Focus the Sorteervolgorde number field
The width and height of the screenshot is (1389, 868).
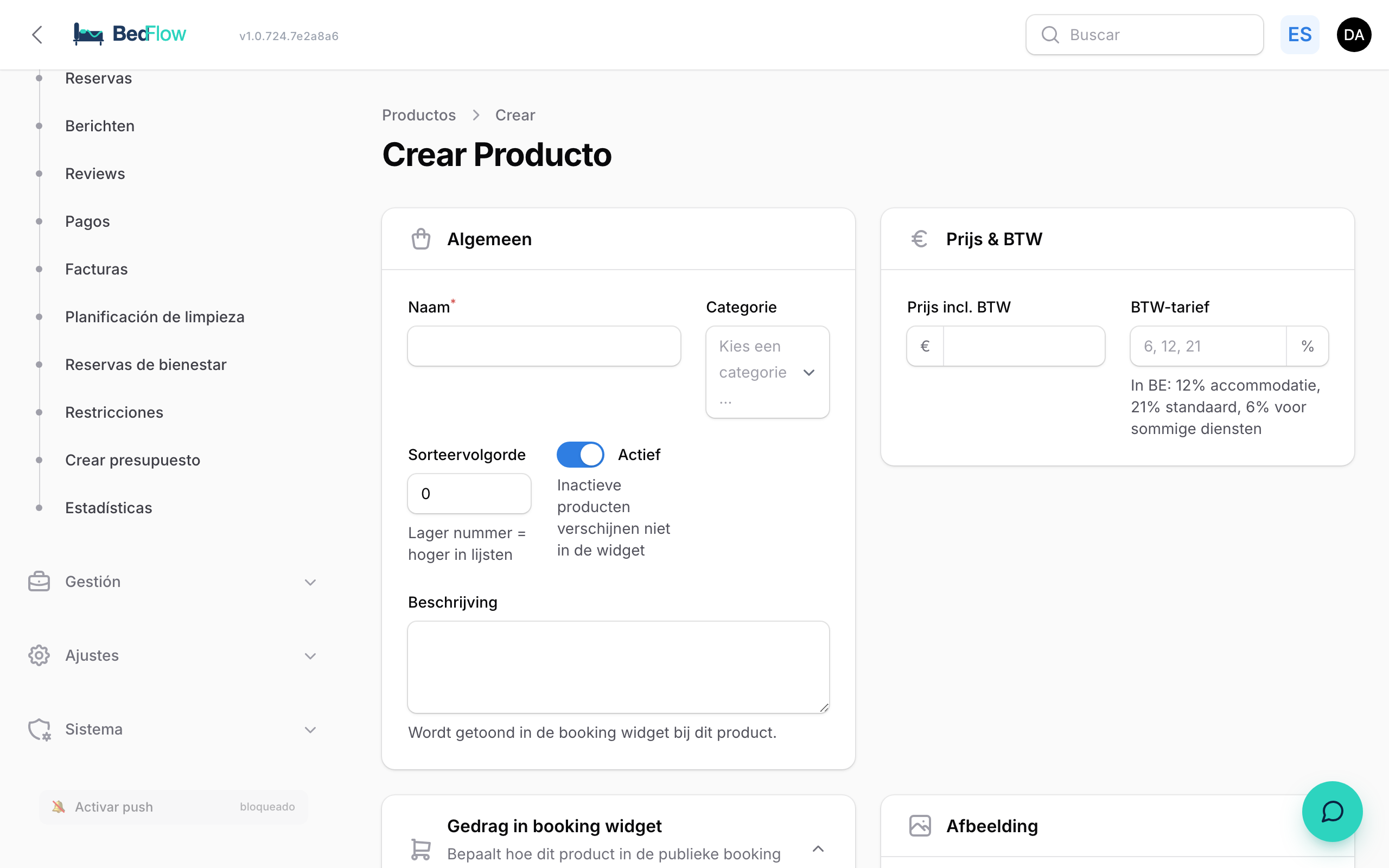[x=469, y=494]
